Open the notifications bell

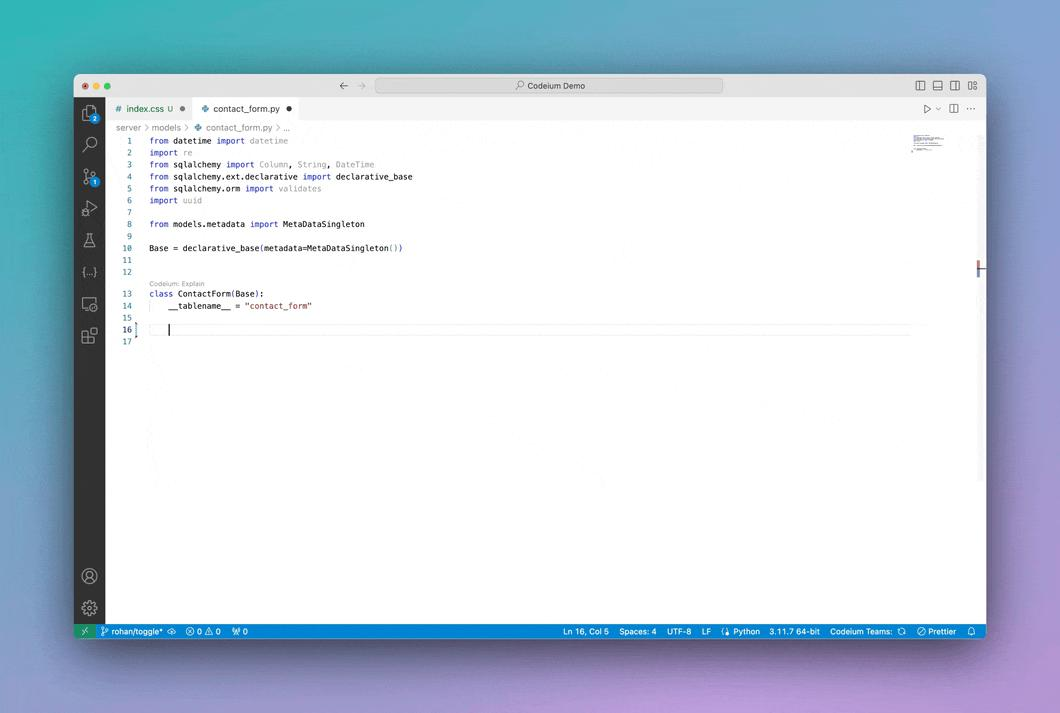pyautogui.click(x=971, y=631)
